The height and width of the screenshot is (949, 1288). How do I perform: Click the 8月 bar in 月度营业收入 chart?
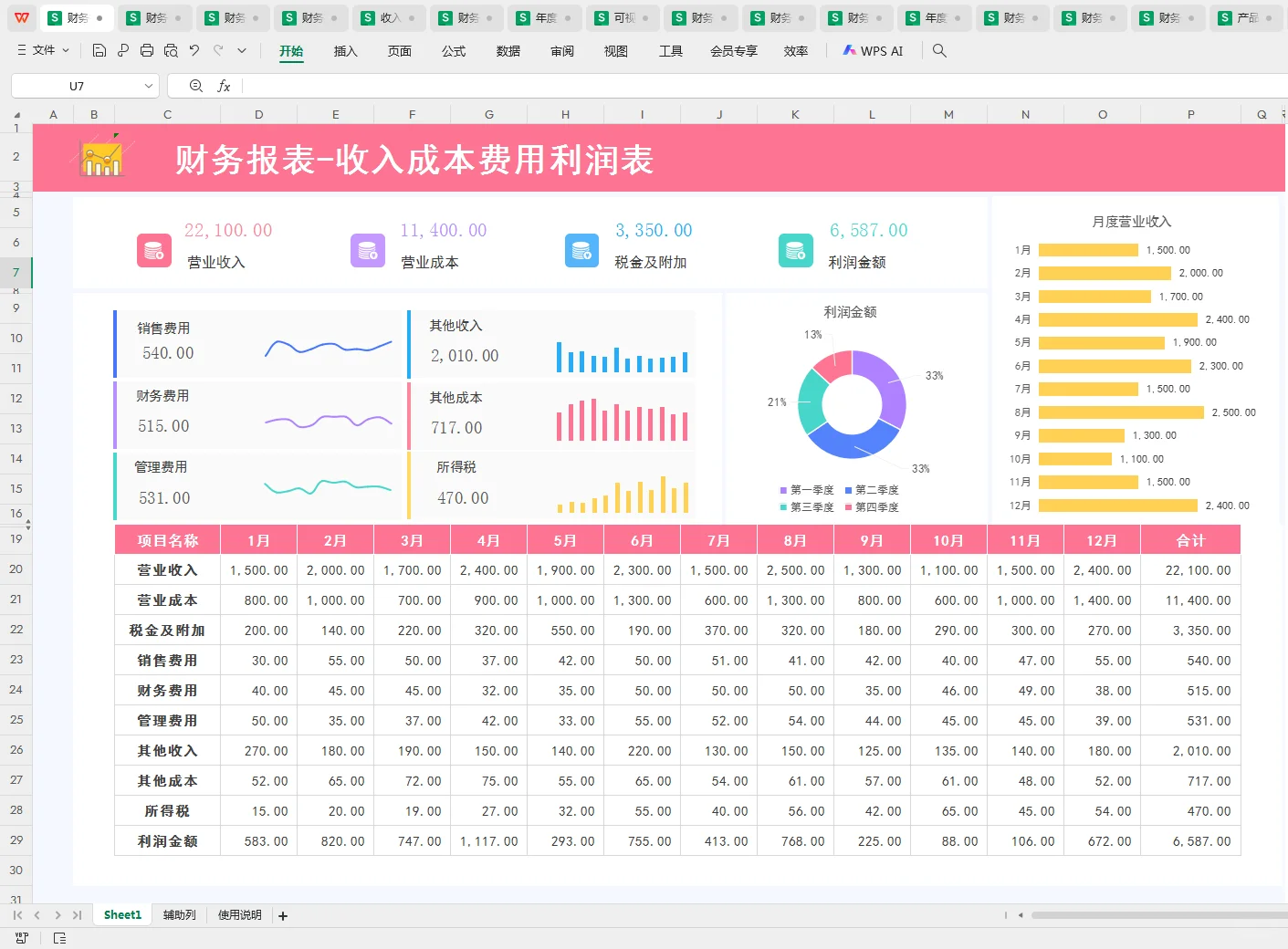pyautogui.click(x=1120, y=412)
